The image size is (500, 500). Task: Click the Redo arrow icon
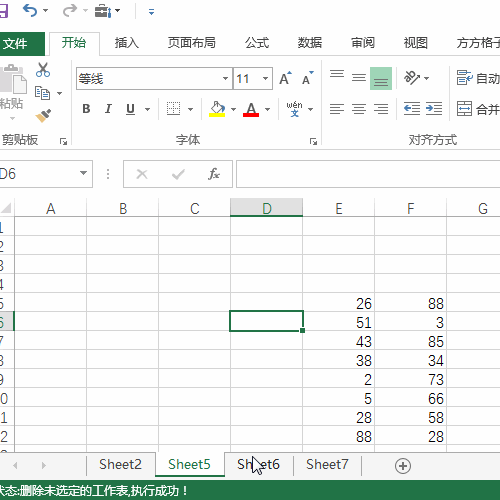click(70, 11)
